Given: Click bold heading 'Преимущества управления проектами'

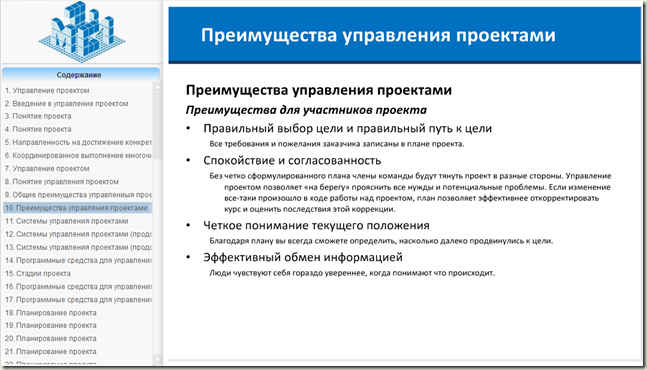Looking at the screenshot, I should point(319,90).
